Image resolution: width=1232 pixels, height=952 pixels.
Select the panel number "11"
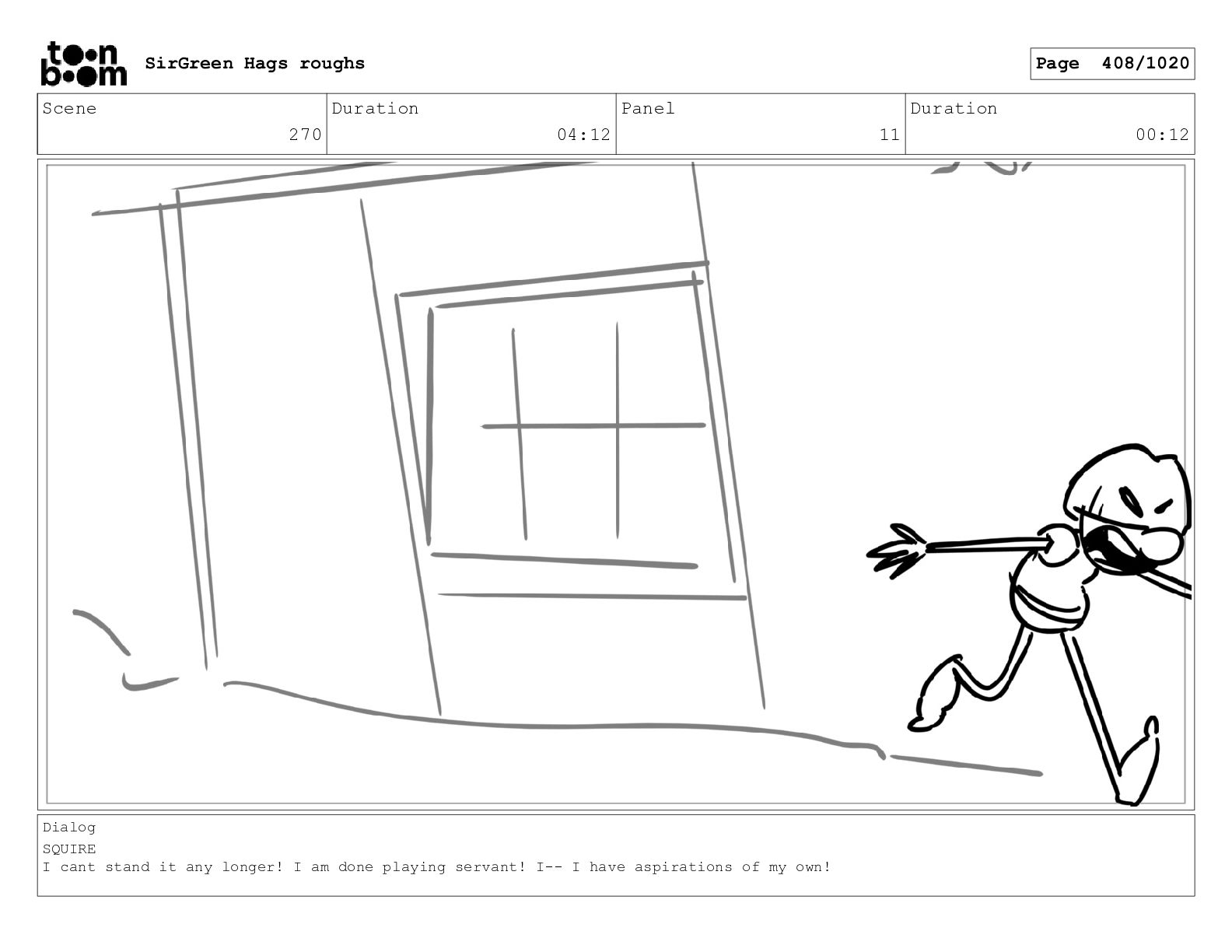(890, 135)
